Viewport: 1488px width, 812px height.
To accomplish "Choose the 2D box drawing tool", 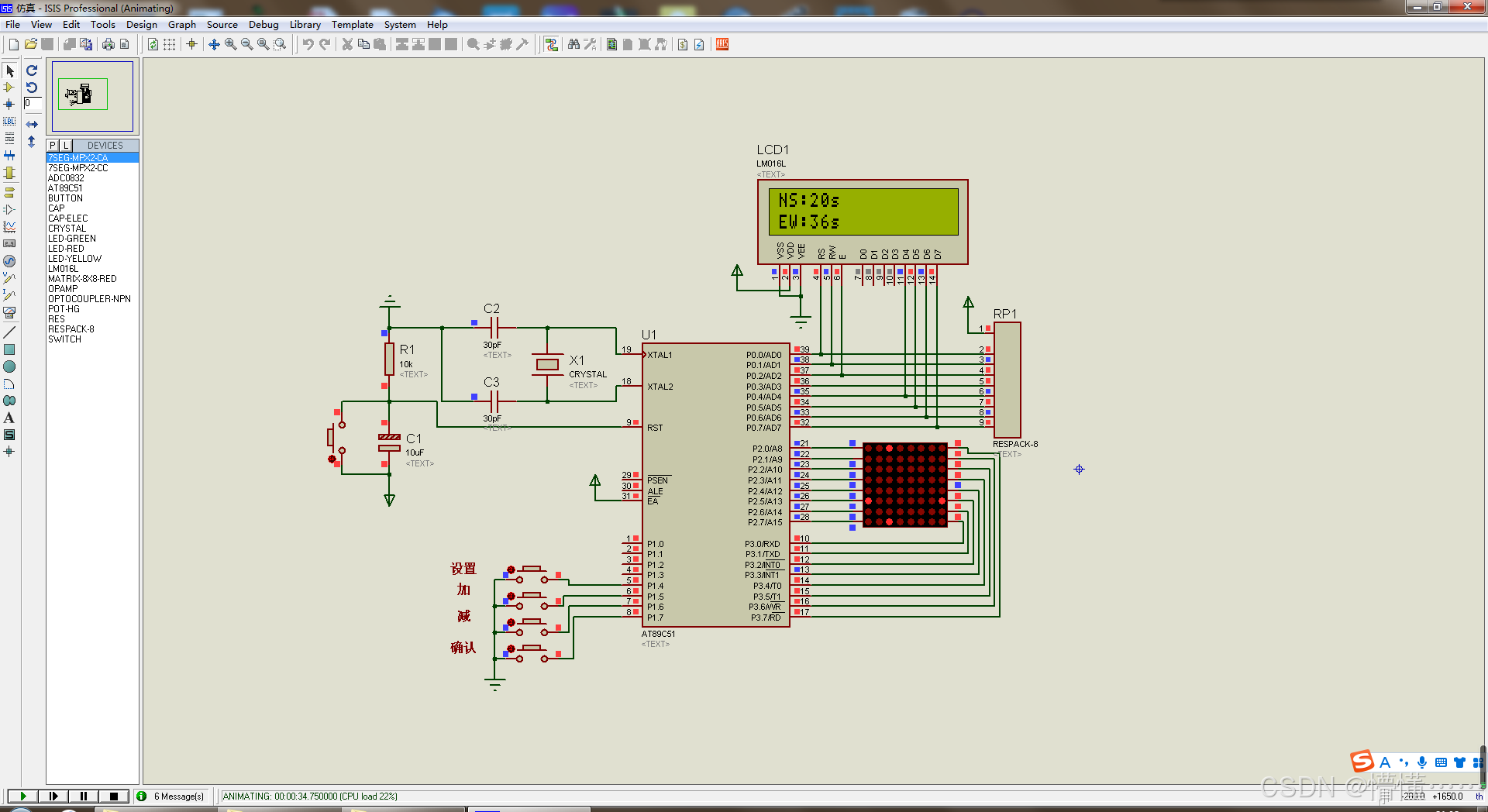I will pos(9,349).
